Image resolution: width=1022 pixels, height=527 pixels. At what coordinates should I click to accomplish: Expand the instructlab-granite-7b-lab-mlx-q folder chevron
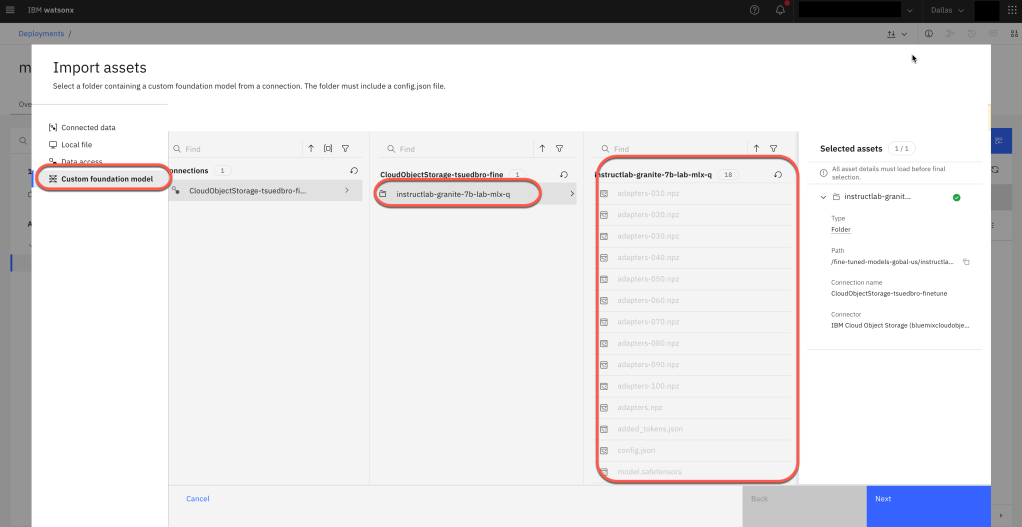click(571, 194)
